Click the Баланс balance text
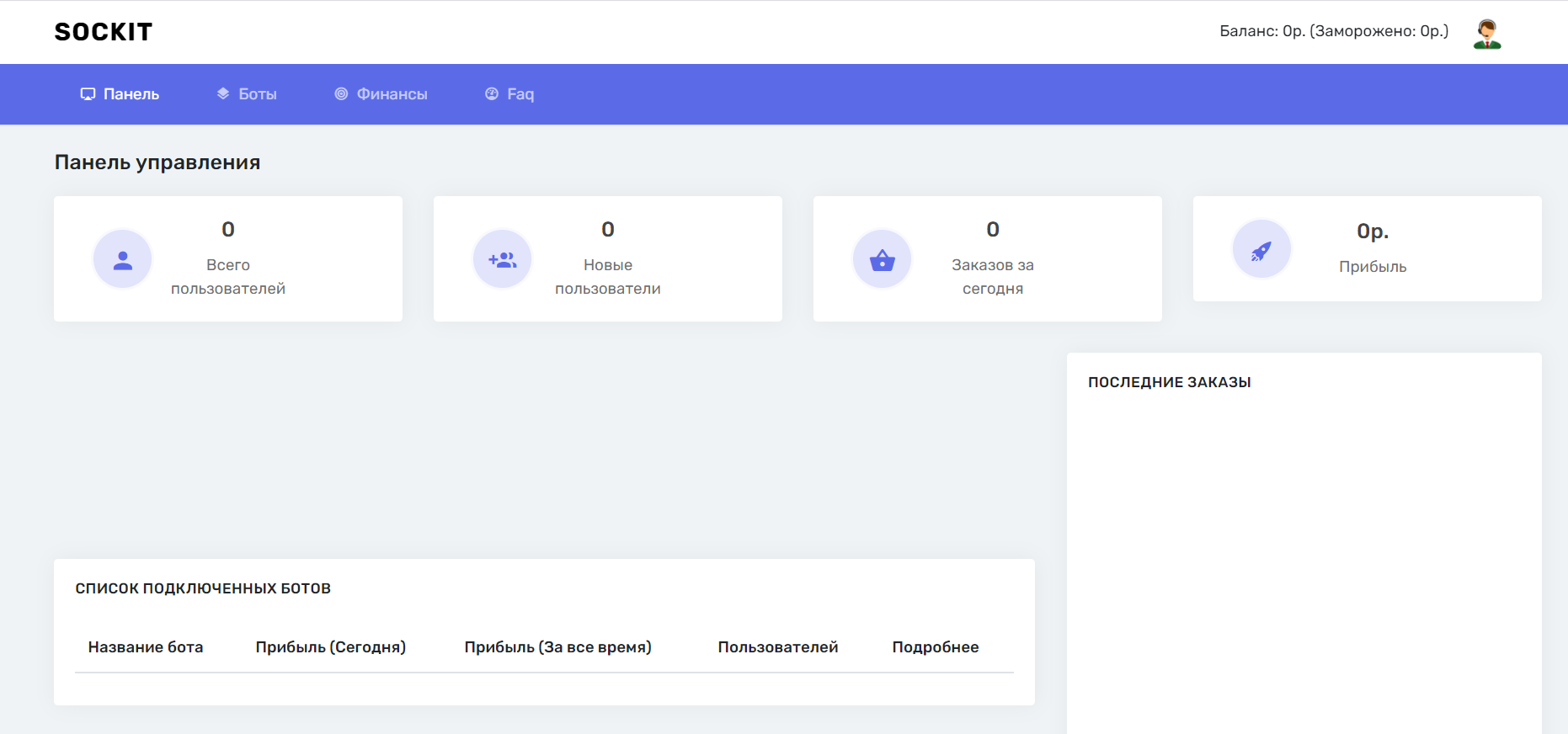The image size is (1568, 734). (x=1333, y=31)
